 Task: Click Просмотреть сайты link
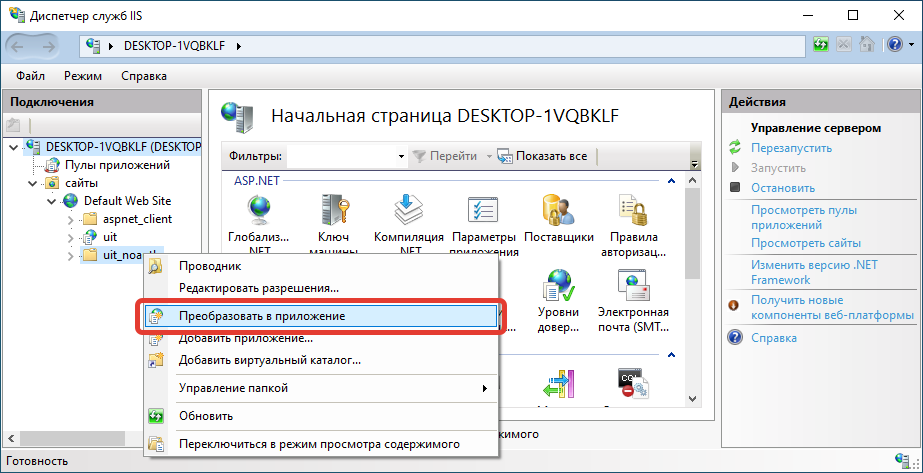[805, 243]
